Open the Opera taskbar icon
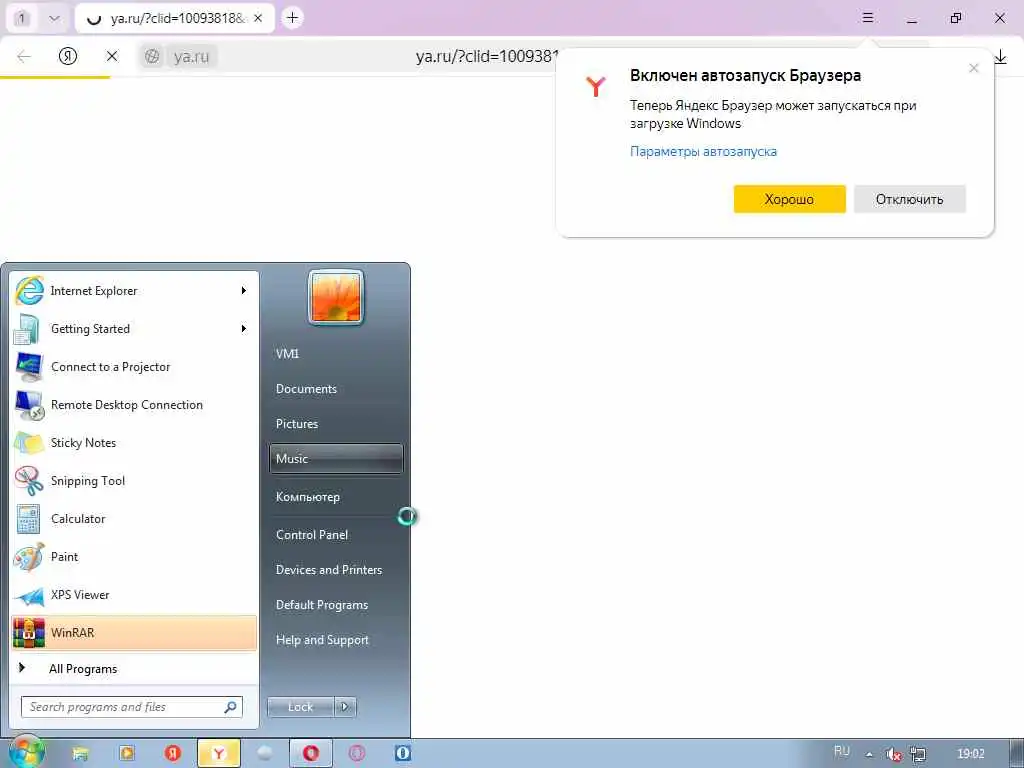Image resolution: width=1024 pixels, height=768 pixels. 311,754
